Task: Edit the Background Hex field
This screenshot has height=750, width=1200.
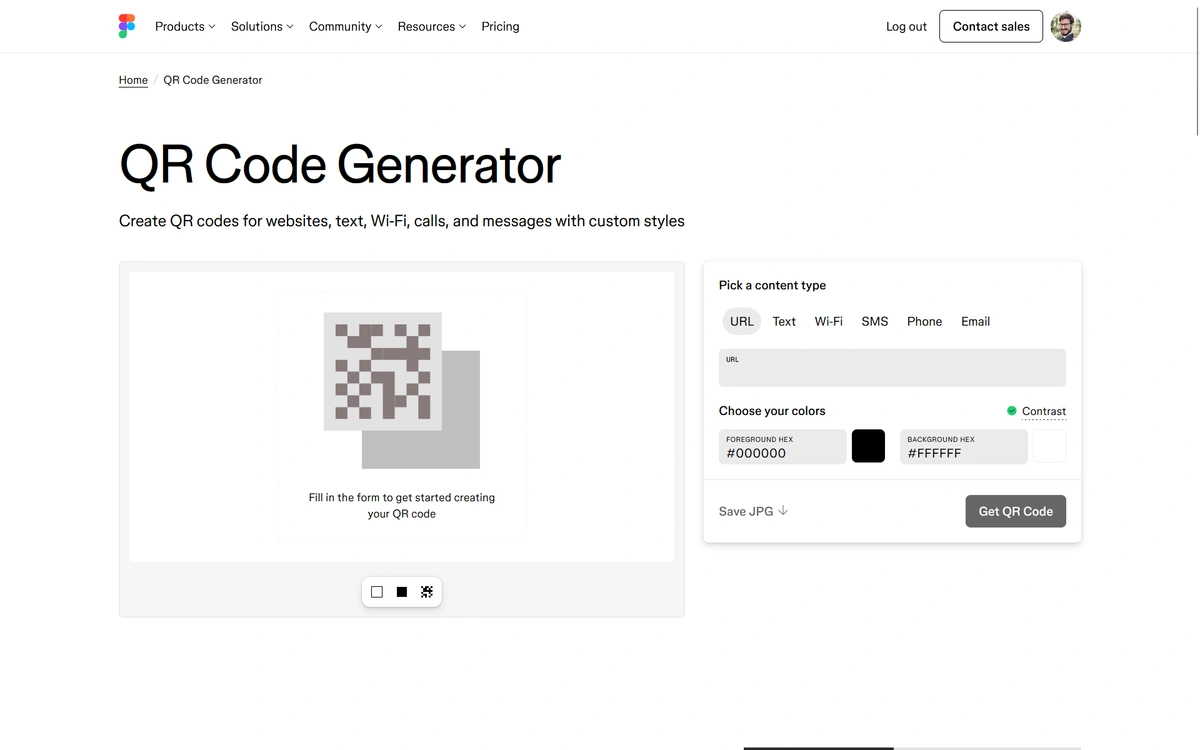Action: (964, 447)
